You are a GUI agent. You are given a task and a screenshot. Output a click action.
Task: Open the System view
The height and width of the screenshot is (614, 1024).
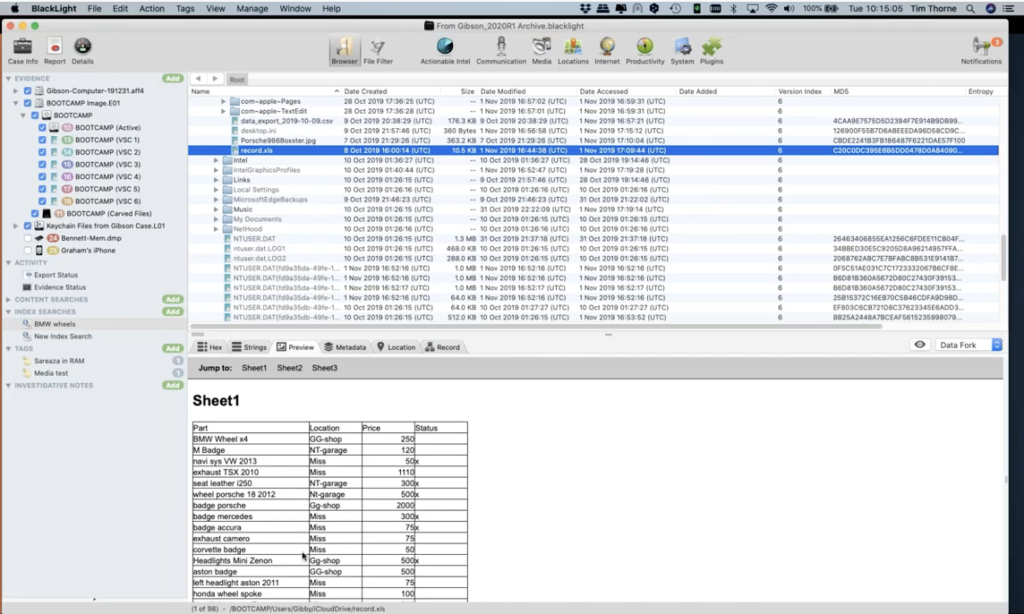click(x=682, y=51)
